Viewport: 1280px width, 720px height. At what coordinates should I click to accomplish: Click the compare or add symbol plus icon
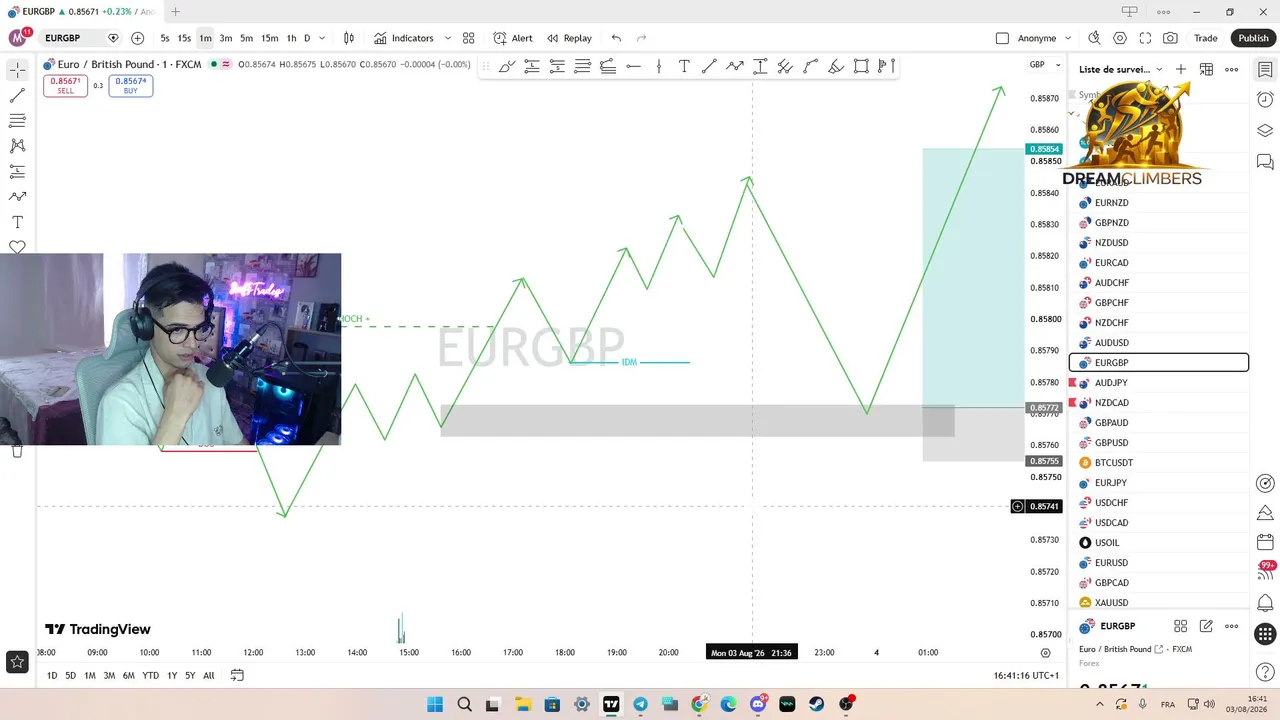137,38
